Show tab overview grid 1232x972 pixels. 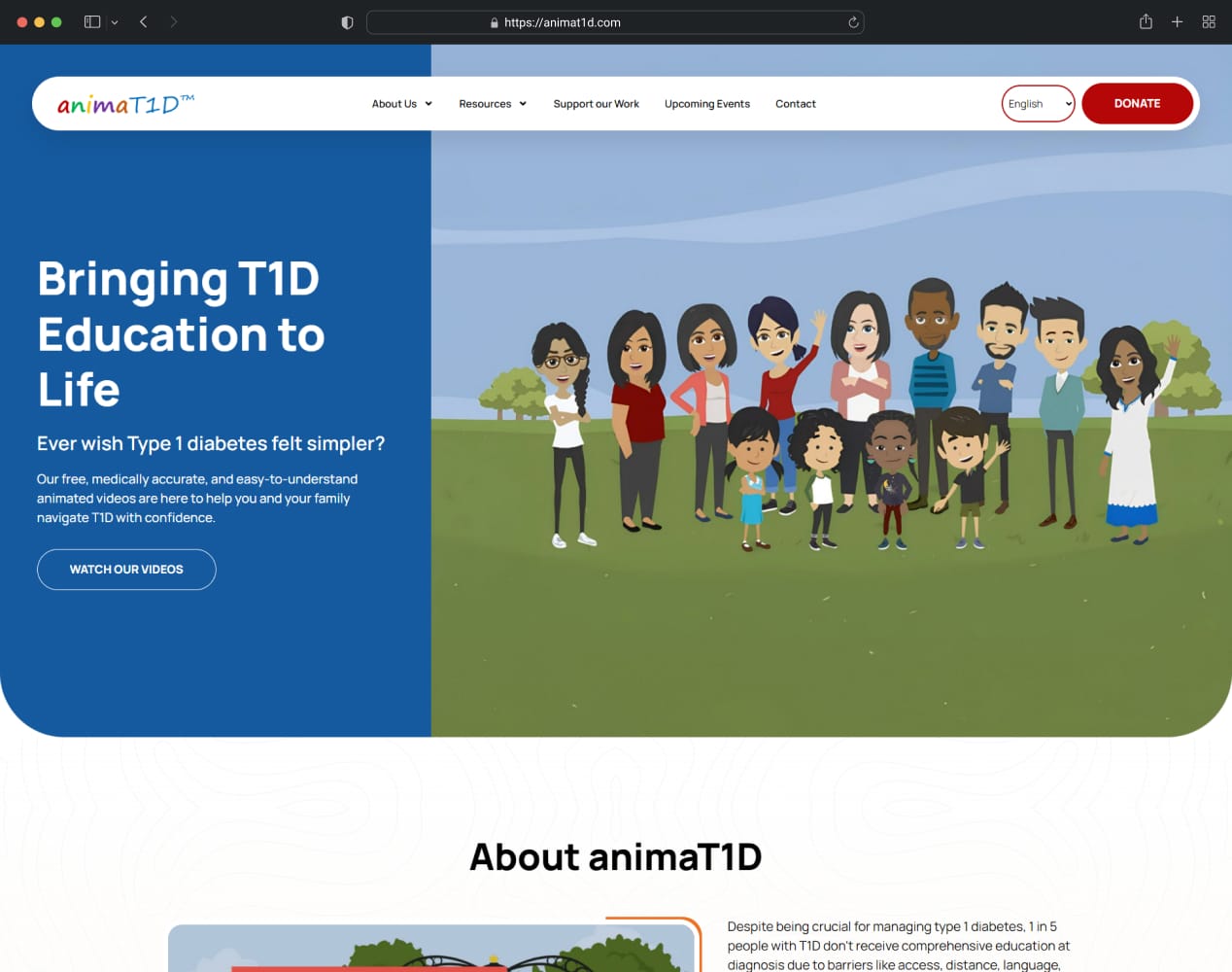click(x=1209, y=21)
